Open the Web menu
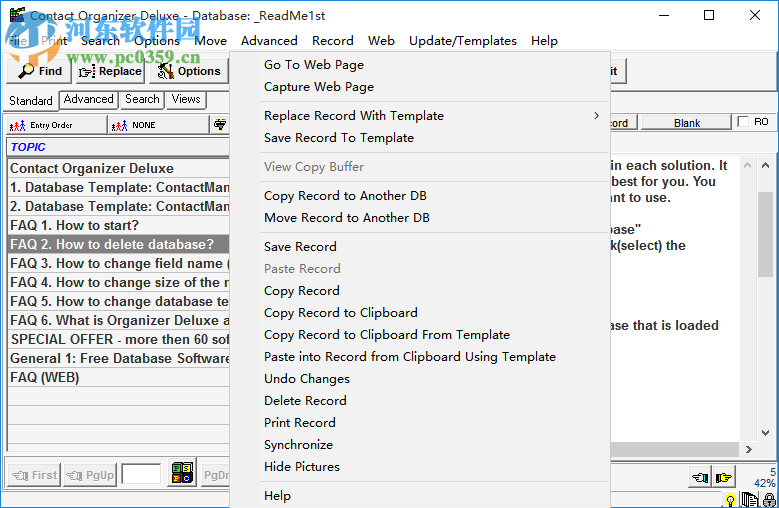This screenshot has width=779, height=508. tap(381, 41)
